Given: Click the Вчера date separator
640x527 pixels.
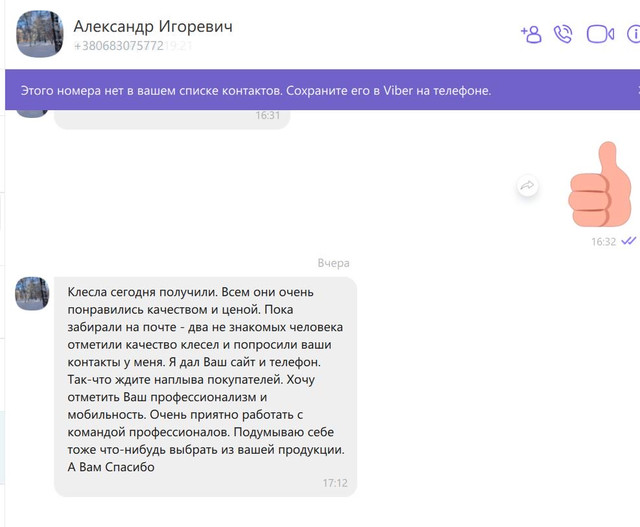Looking at the screenshot, I should 333,263.
